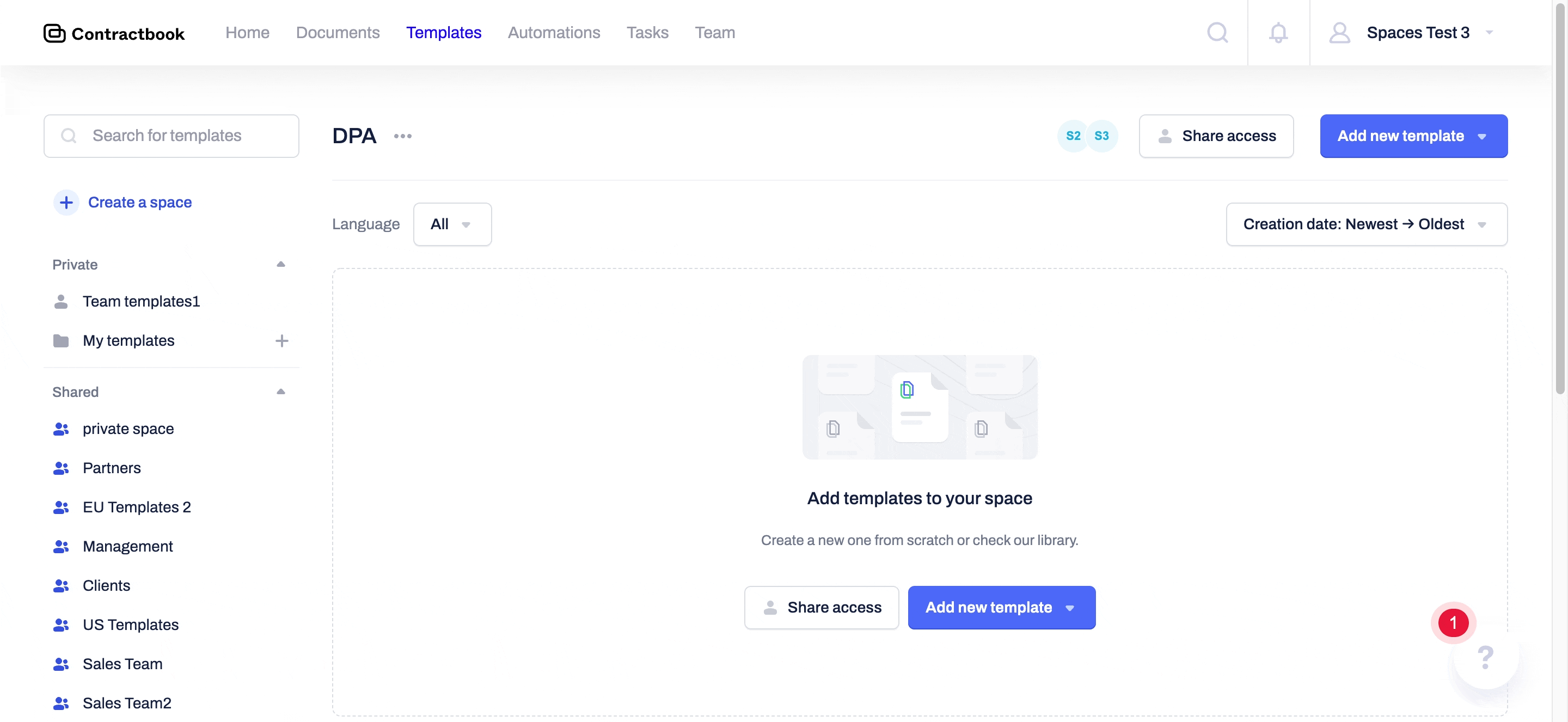Screen dimensions: 1568x722
Task: Open US Templates space
Action: tap(131, 625)
